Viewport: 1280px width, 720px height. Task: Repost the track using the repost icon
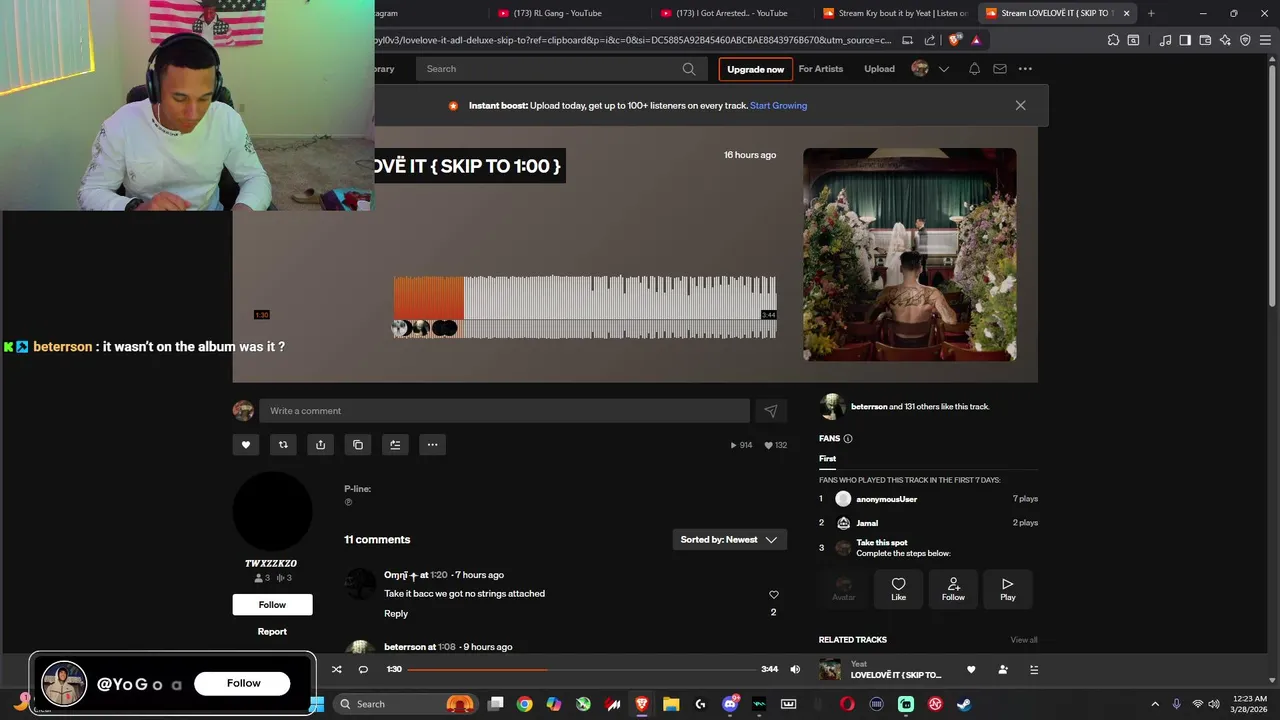pos(283,445)
